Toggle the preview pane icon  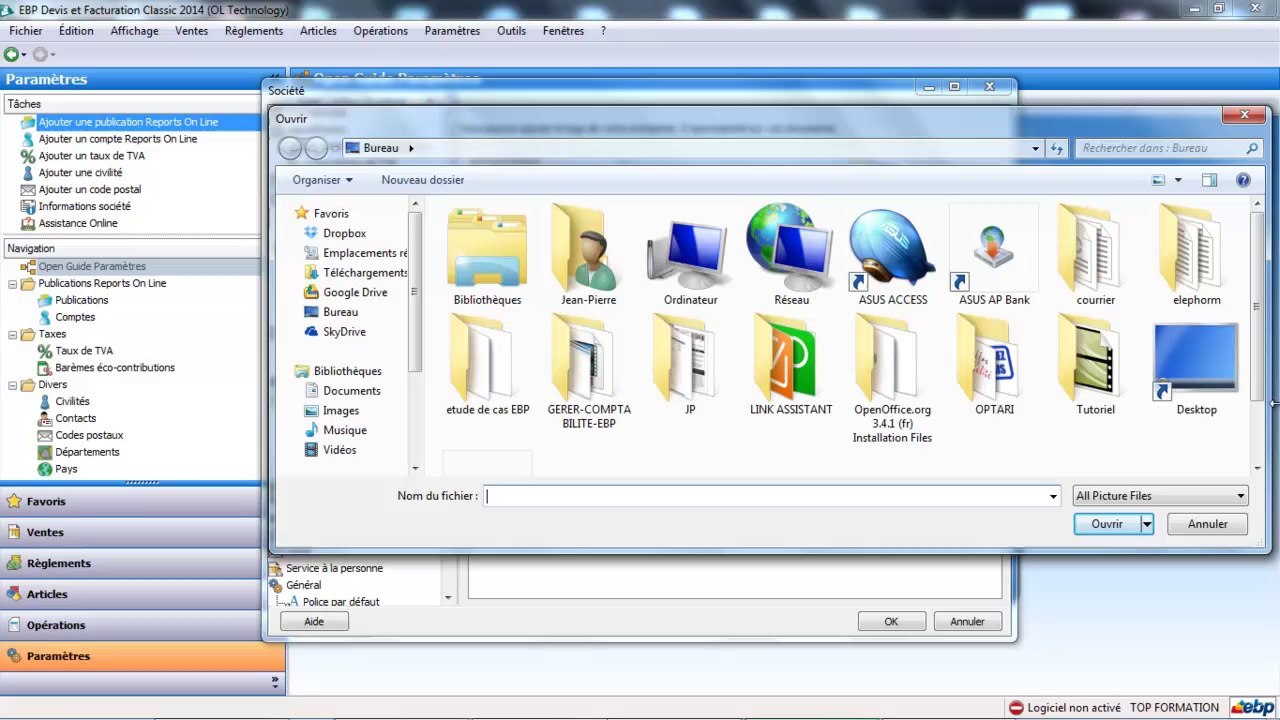(1209, 180)
